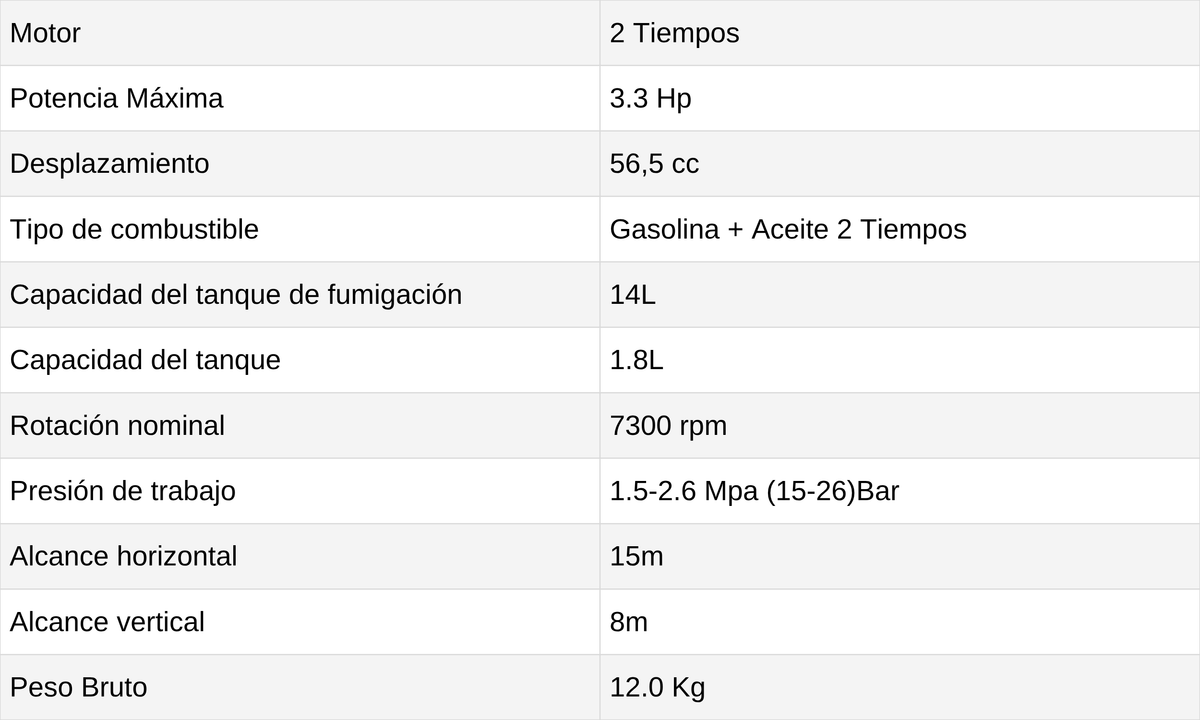Select the Potencia Máxima row label

300,98
